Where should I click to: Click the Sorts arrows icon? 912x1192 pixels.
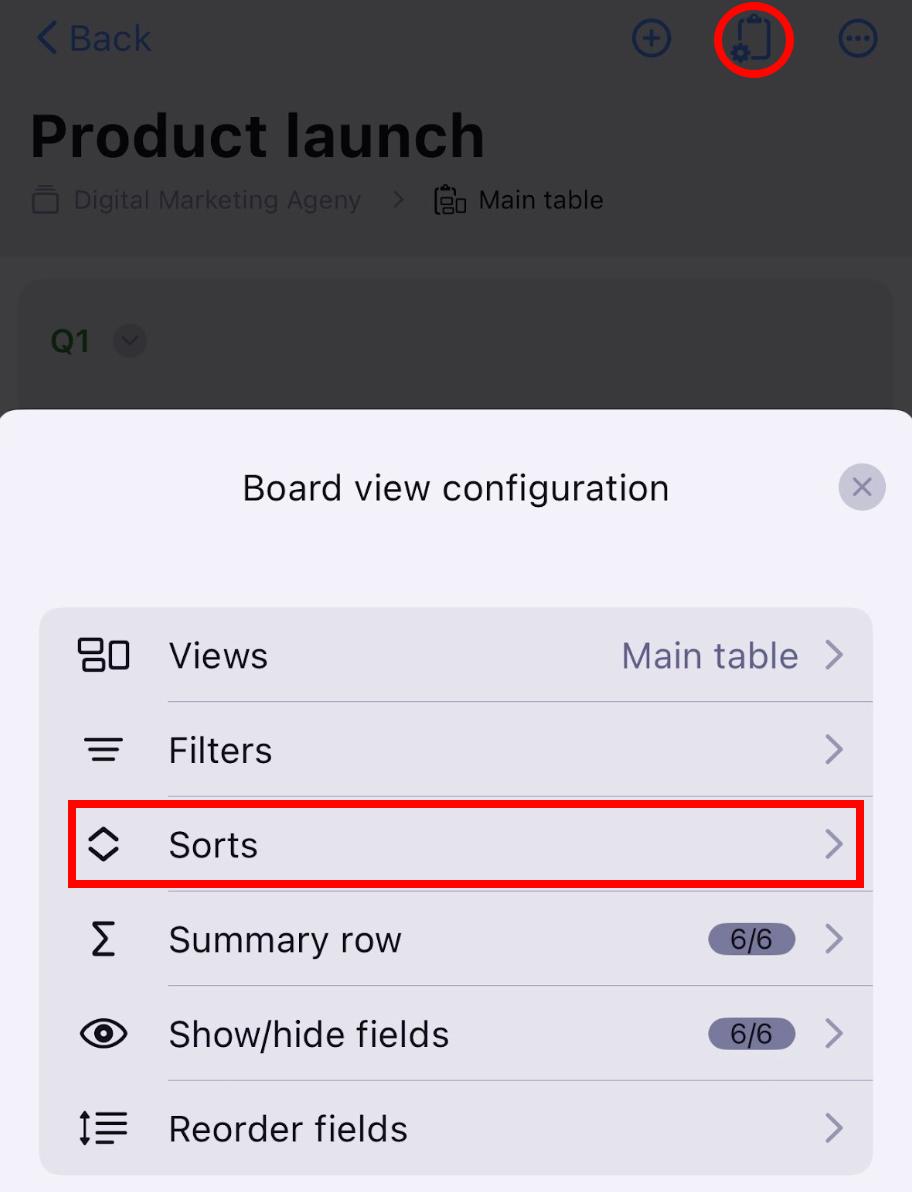coord(104,845)
